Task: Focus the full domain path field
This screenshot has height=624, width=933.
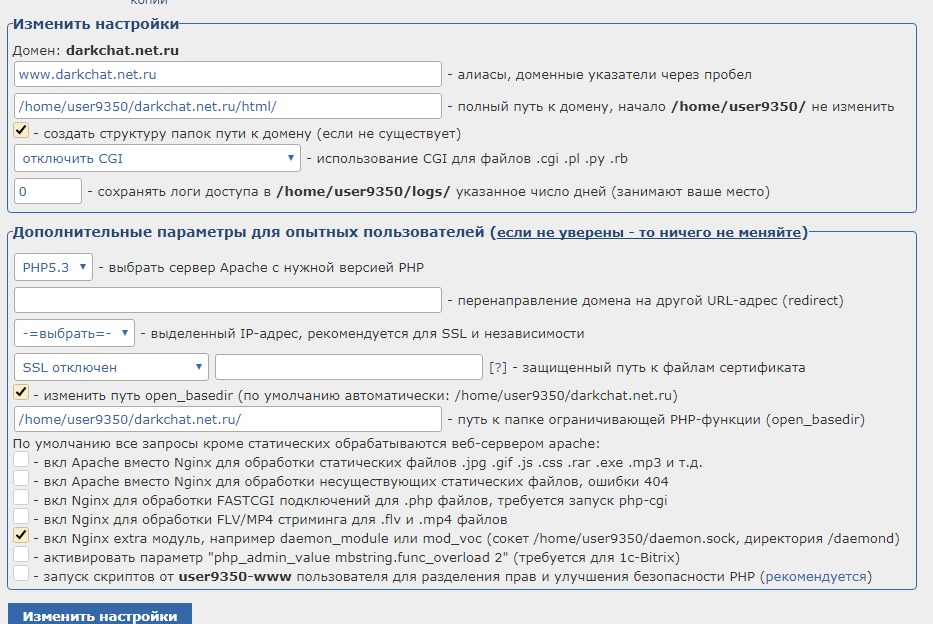Action: 228,106
